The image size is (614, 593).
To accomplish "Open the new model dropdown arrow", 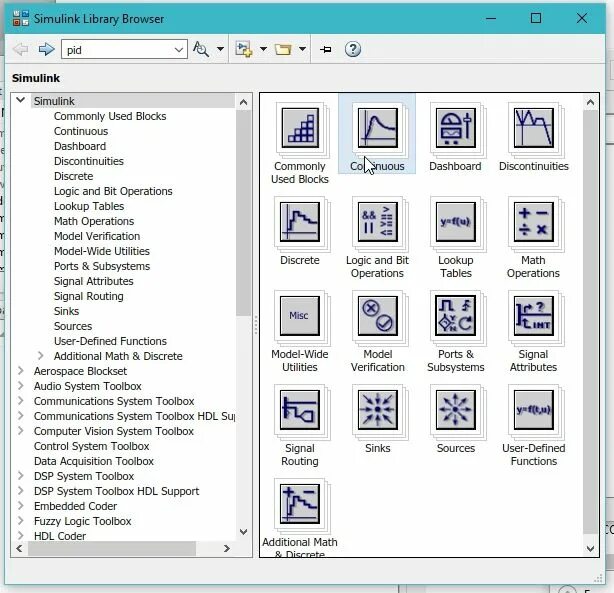I will coord(264,49).
